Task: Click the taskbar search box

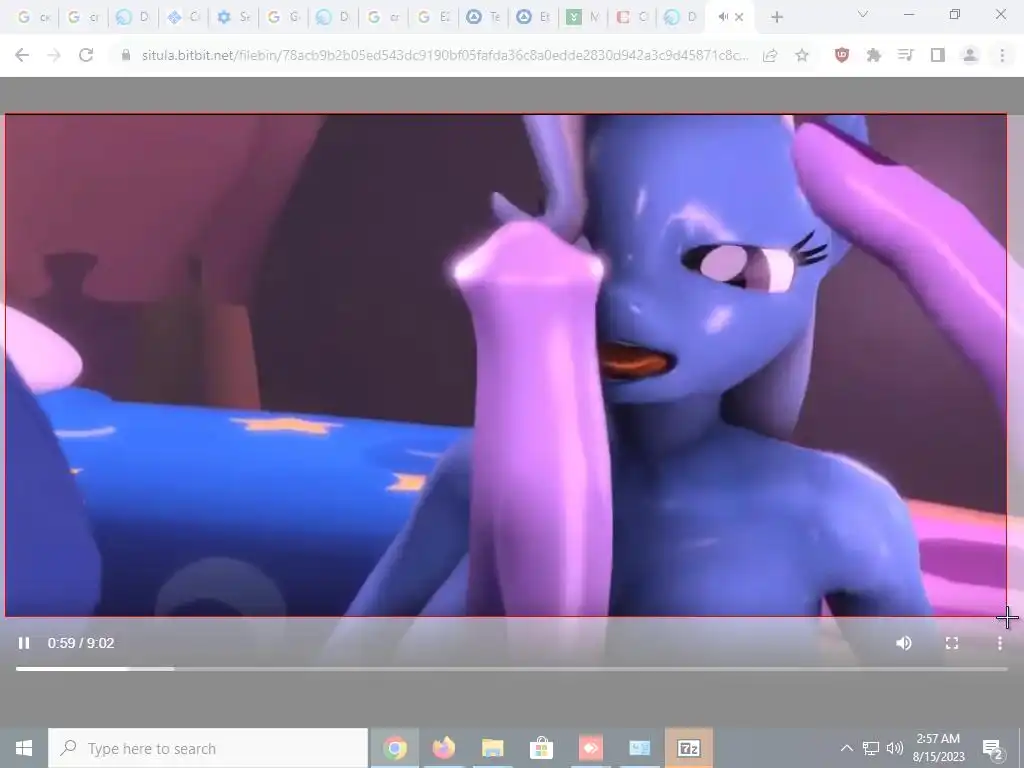Action: [208, 748]
